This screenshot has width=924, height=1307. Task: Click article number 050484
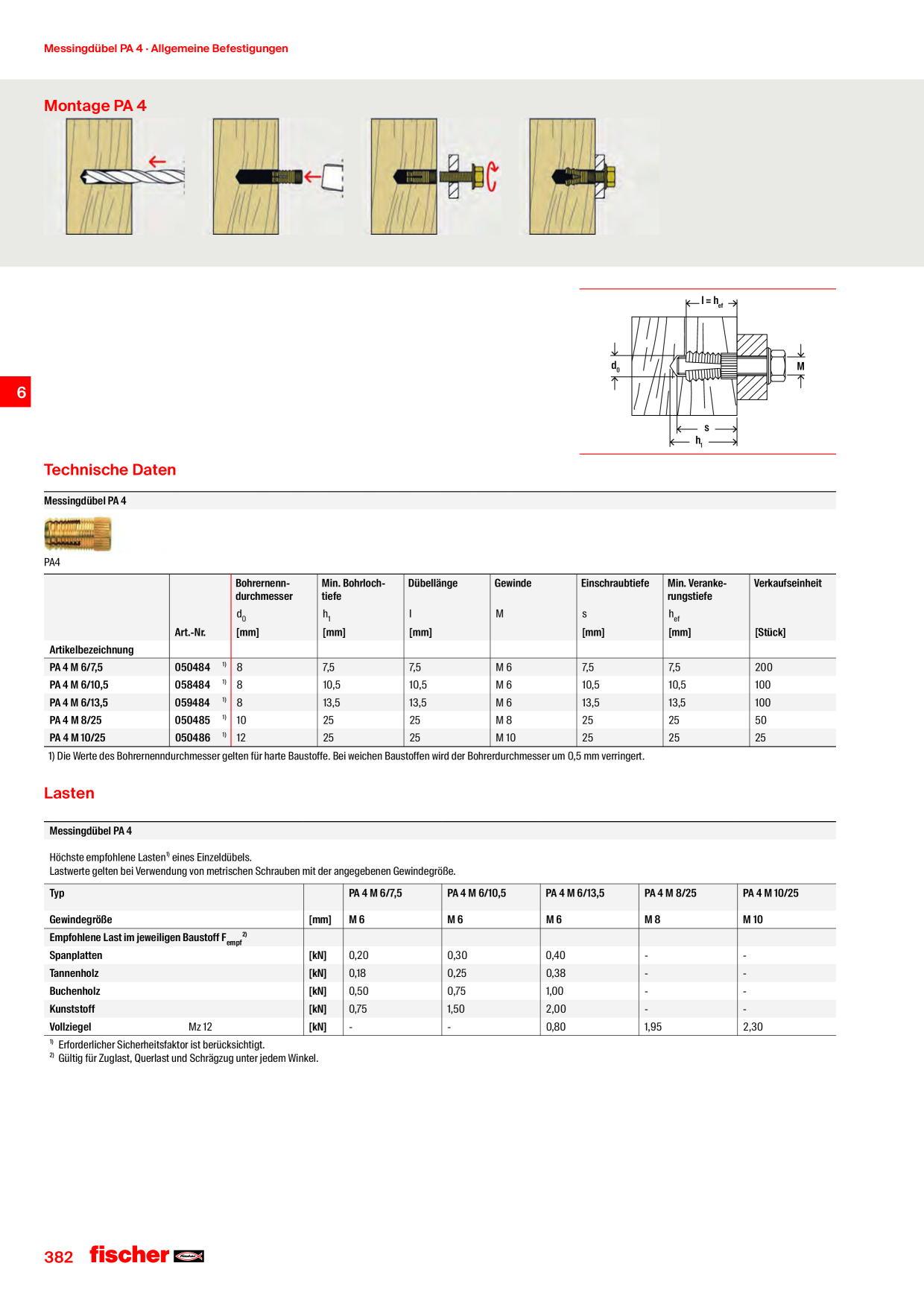click(x=192, y=668)
